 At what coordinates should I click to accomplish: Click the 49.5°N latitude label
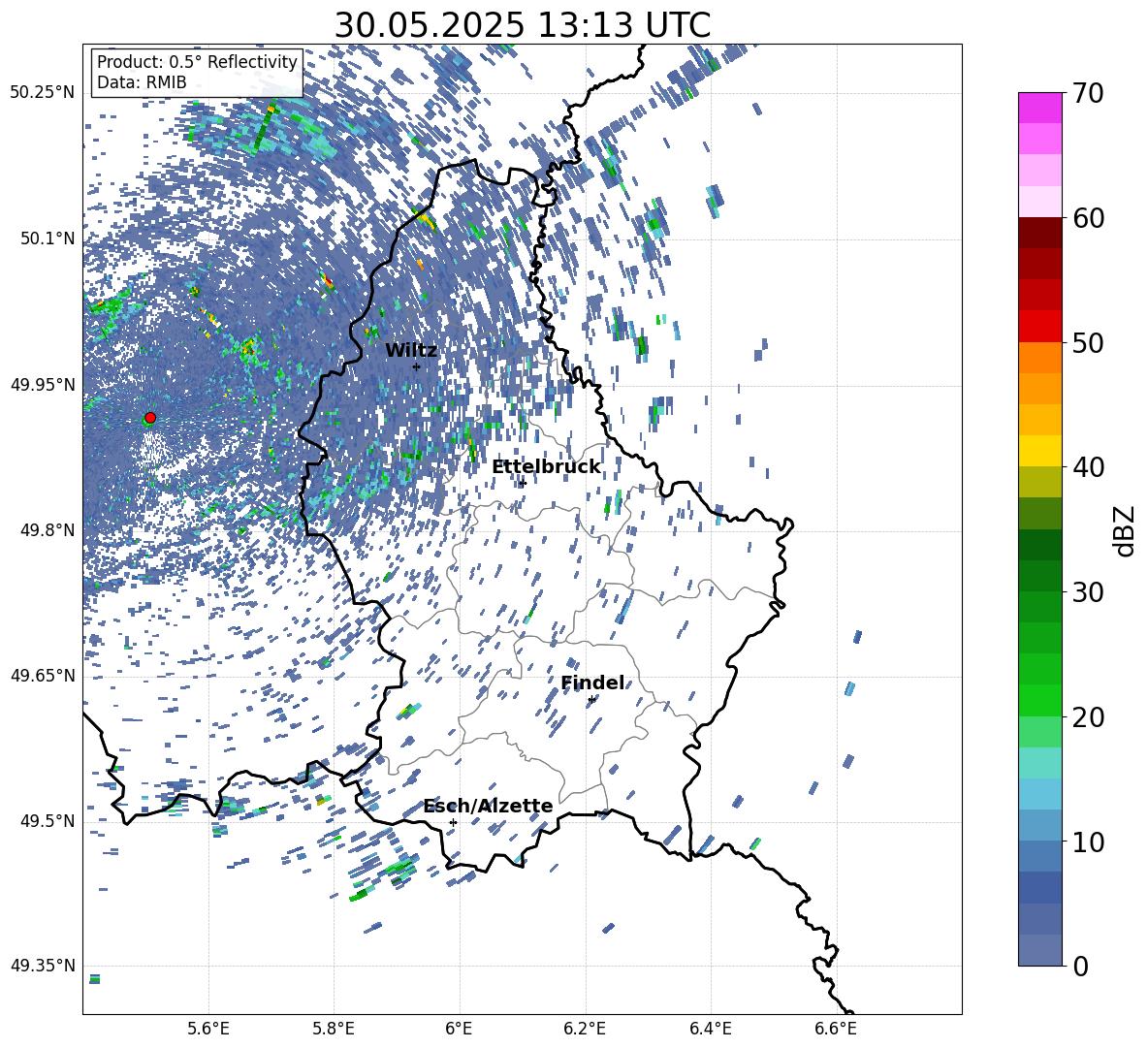pos(47,820)
